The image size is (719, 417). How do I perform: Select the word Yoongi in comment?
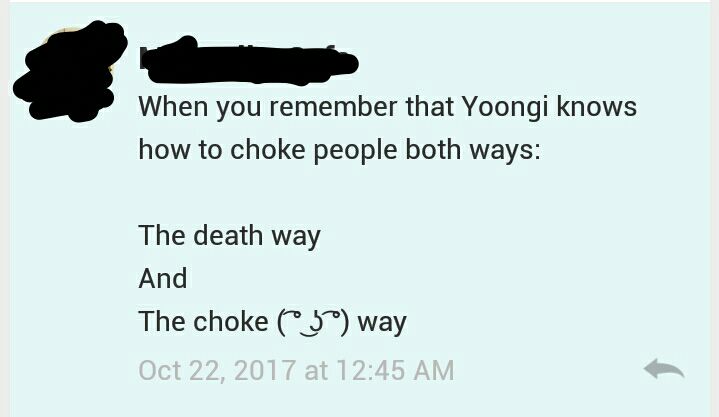(x=505, y=108)
